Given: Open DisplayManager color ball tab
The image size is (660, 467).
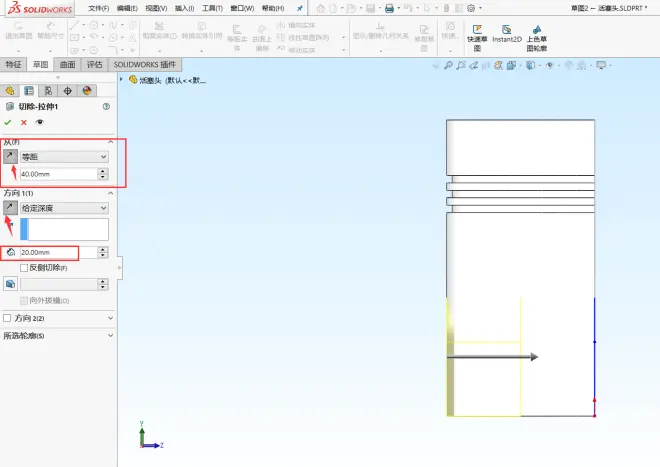Looking at the screenshot, I should pos(87,91).
